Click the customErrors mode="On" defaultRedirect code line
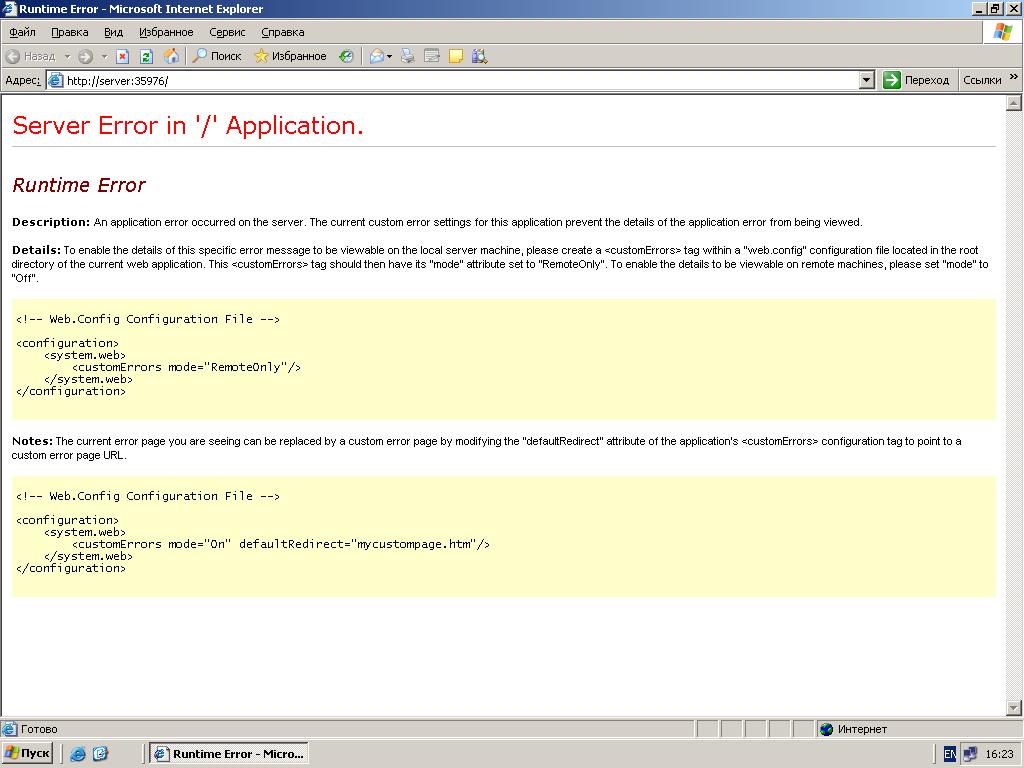The height and width of the screenshot is (768, 1024). tap(281, 544)
